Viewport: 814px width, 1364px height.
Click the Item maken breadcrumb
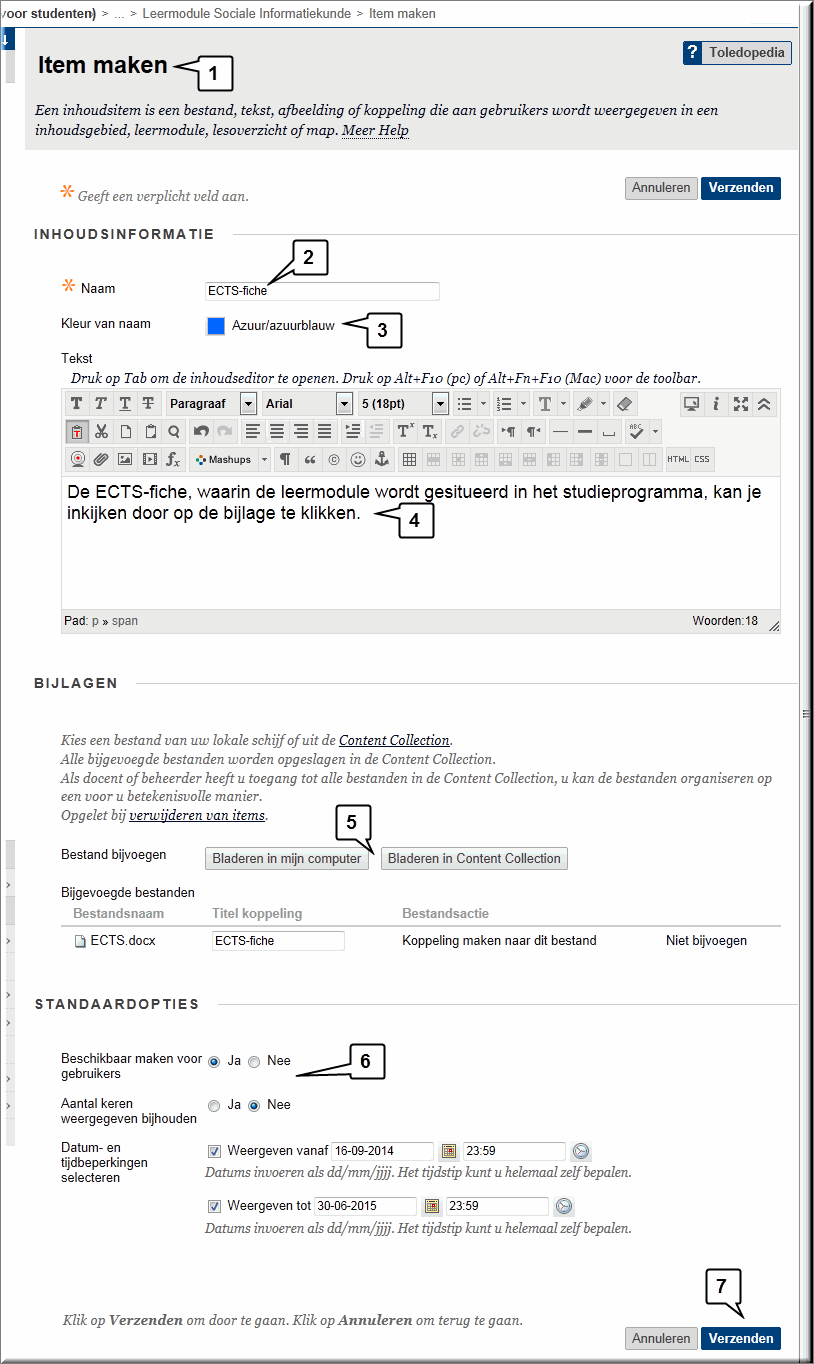(402, 14)
